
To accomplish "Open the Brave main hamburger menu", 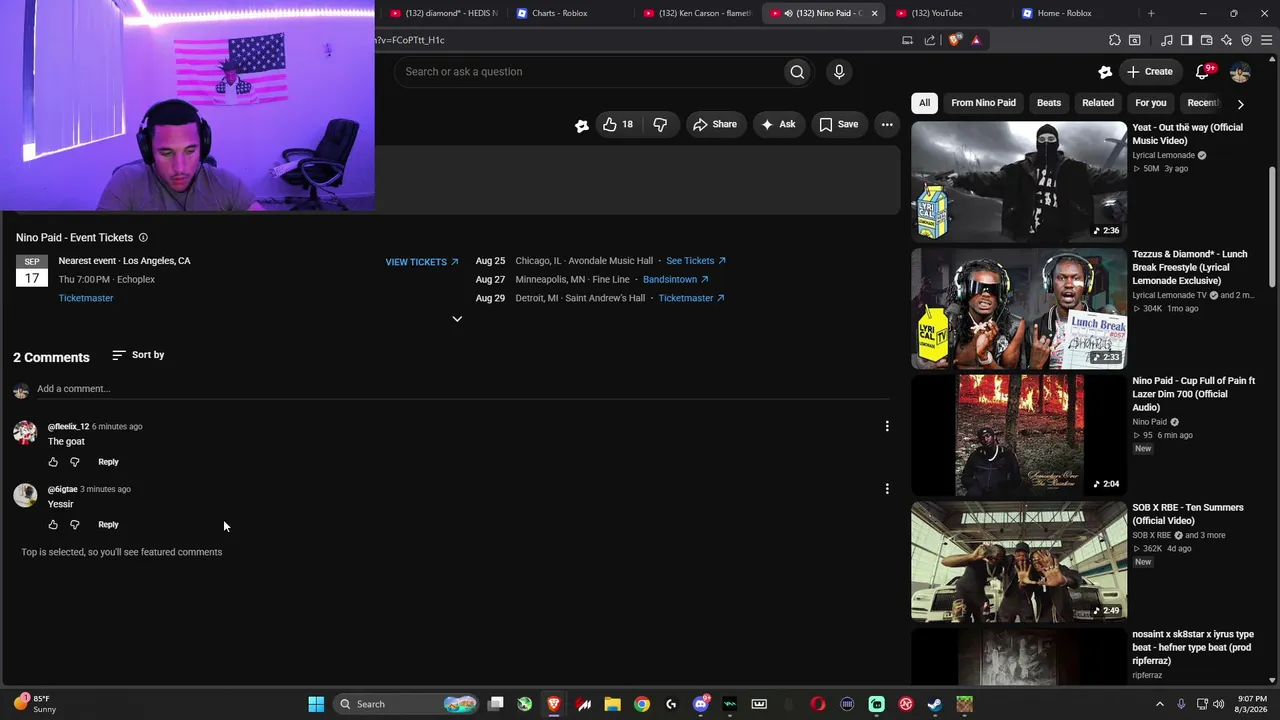I will click(1267, 40).
